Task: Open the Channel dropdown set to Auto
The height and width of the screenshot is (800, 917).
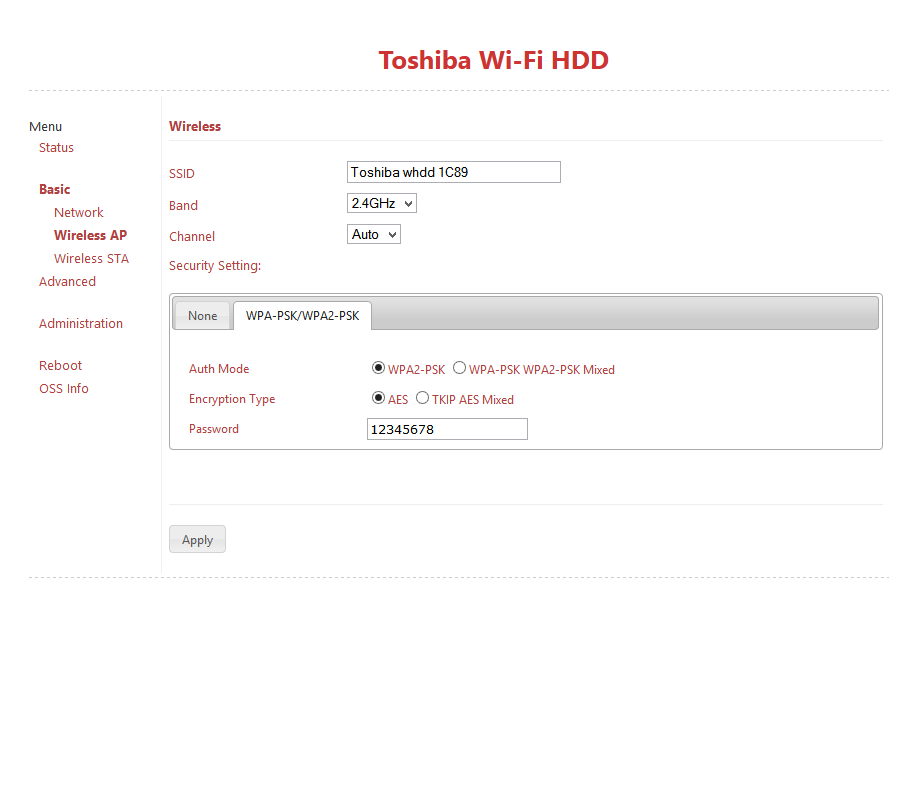Action: pyautogui.click(x=374, y=234)
